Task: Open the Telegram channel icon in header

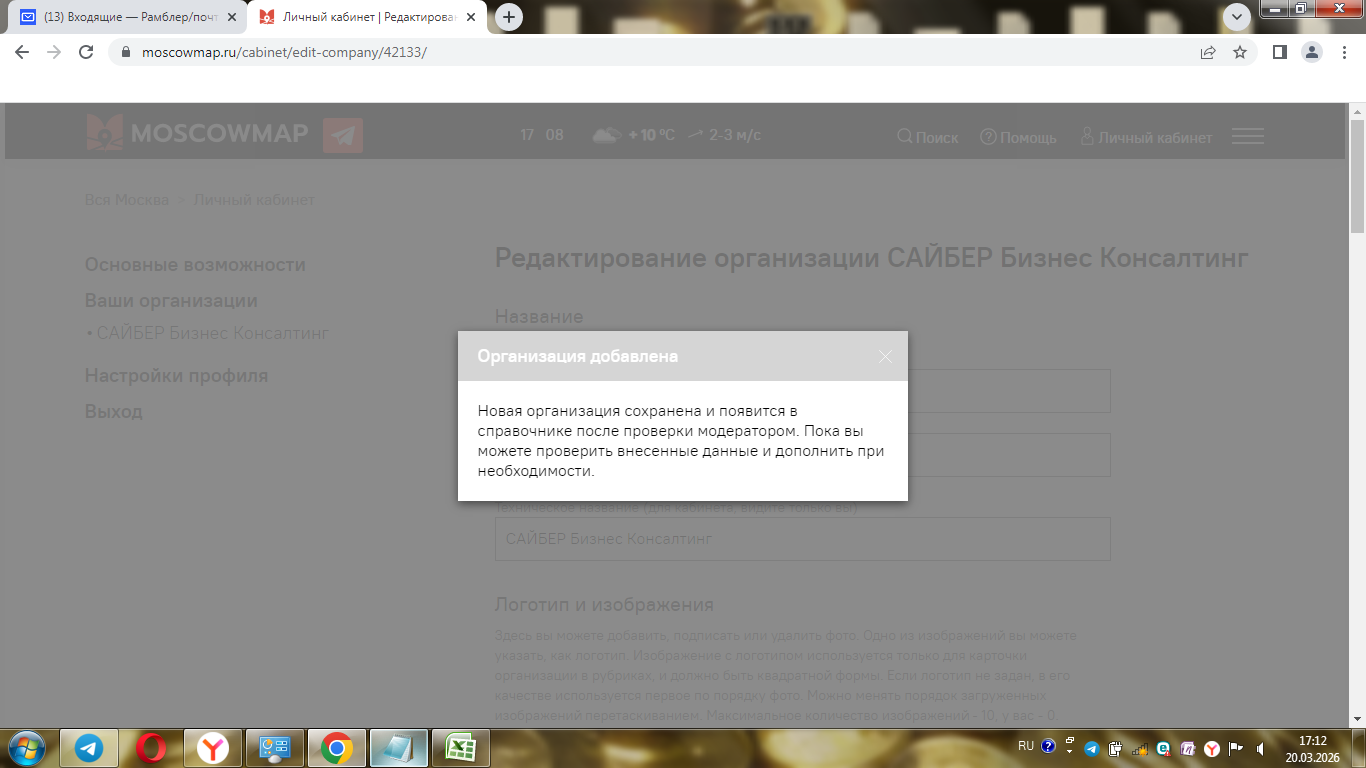Action: click(343, 135)
